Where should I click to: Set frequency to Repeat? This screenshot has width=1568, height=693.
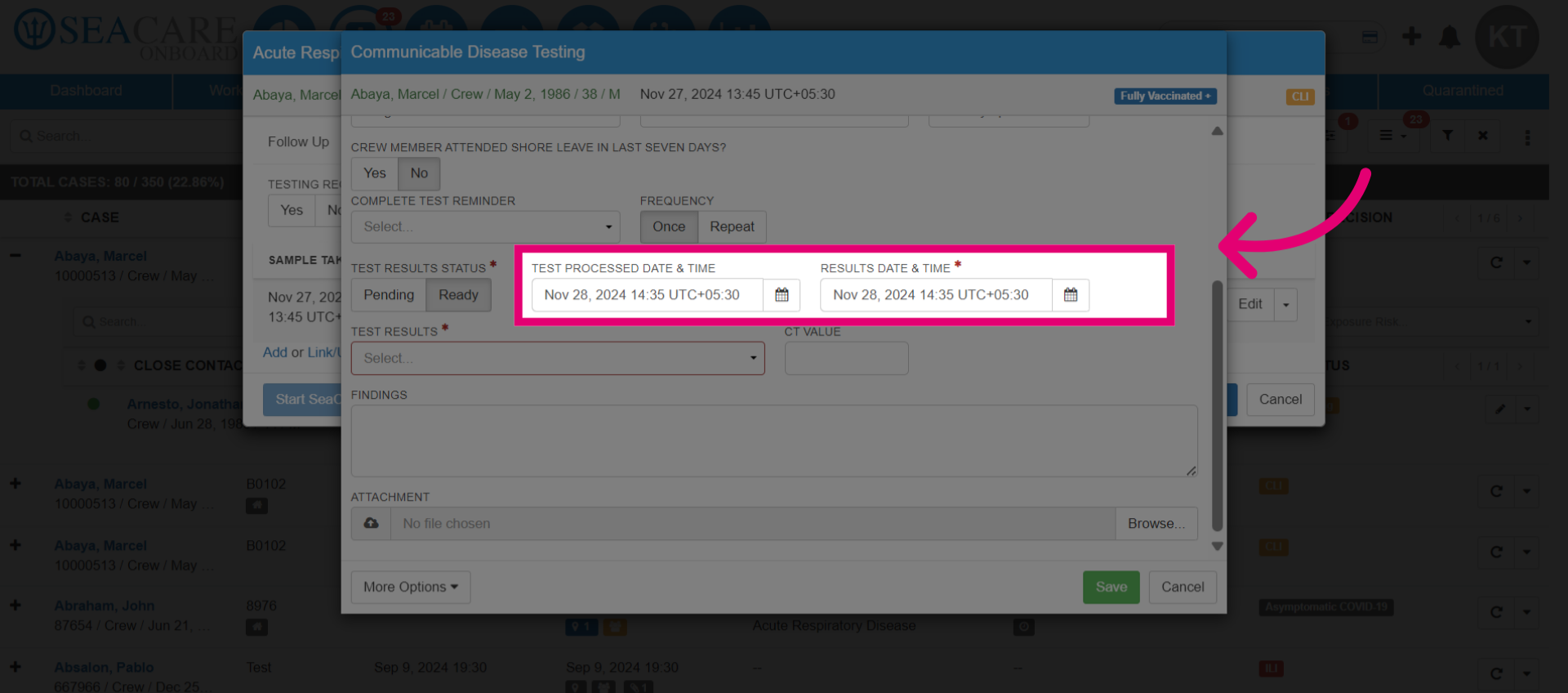pyautogui.click(x=732, y=227)
